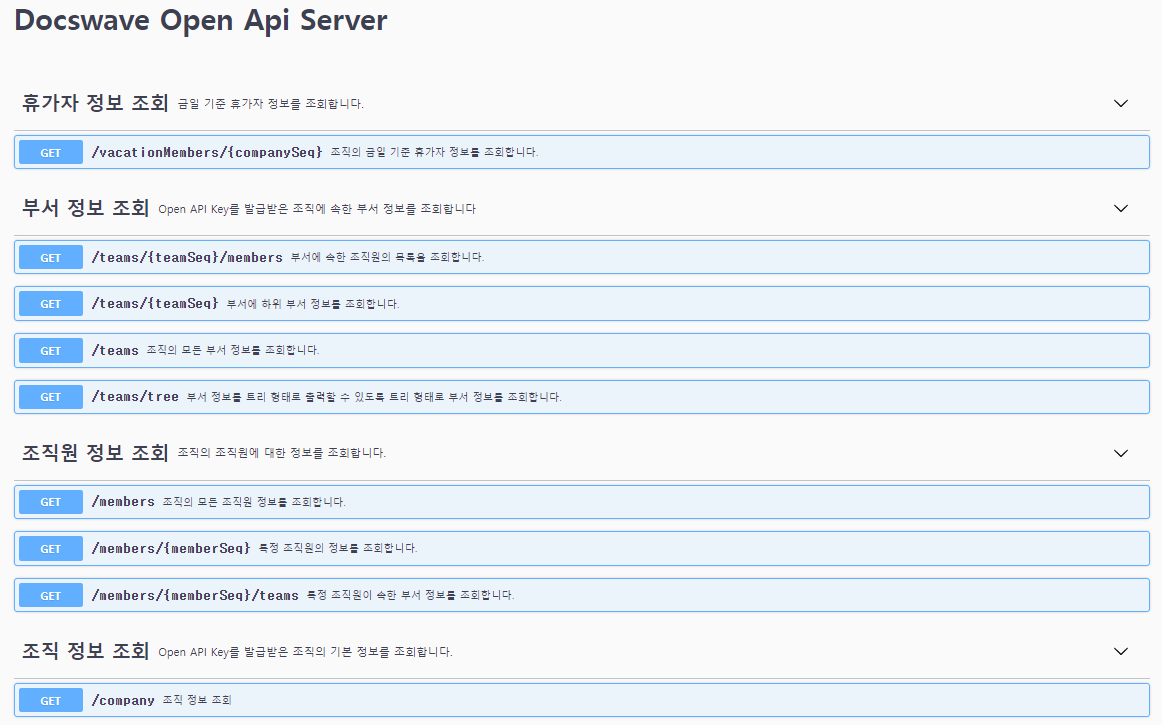
Task: Collapse the 조직 정보 조회 section chevron
Action: pos(1120,652)
